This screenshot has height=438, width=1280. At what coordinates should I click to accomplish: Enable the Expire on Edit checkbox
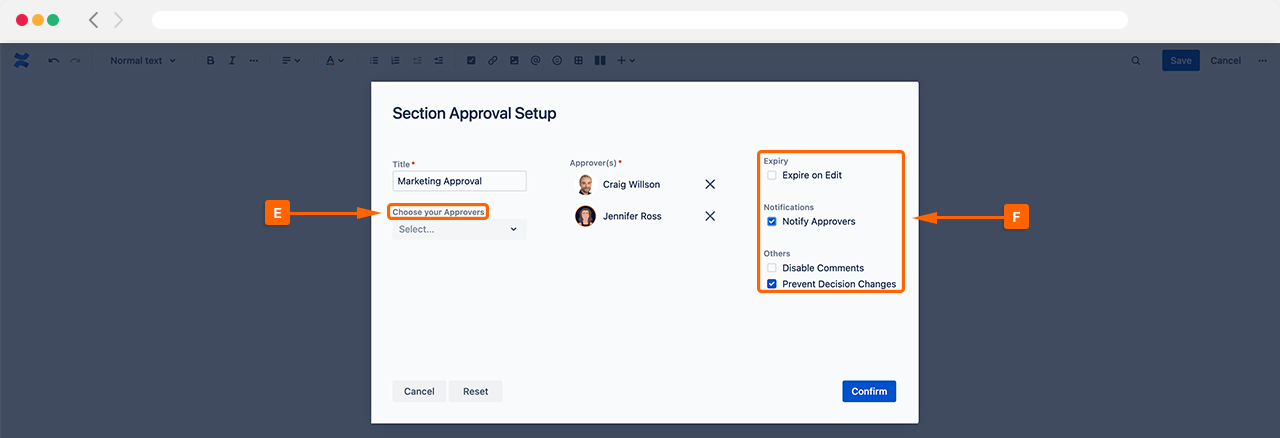[x=771, y=175]
